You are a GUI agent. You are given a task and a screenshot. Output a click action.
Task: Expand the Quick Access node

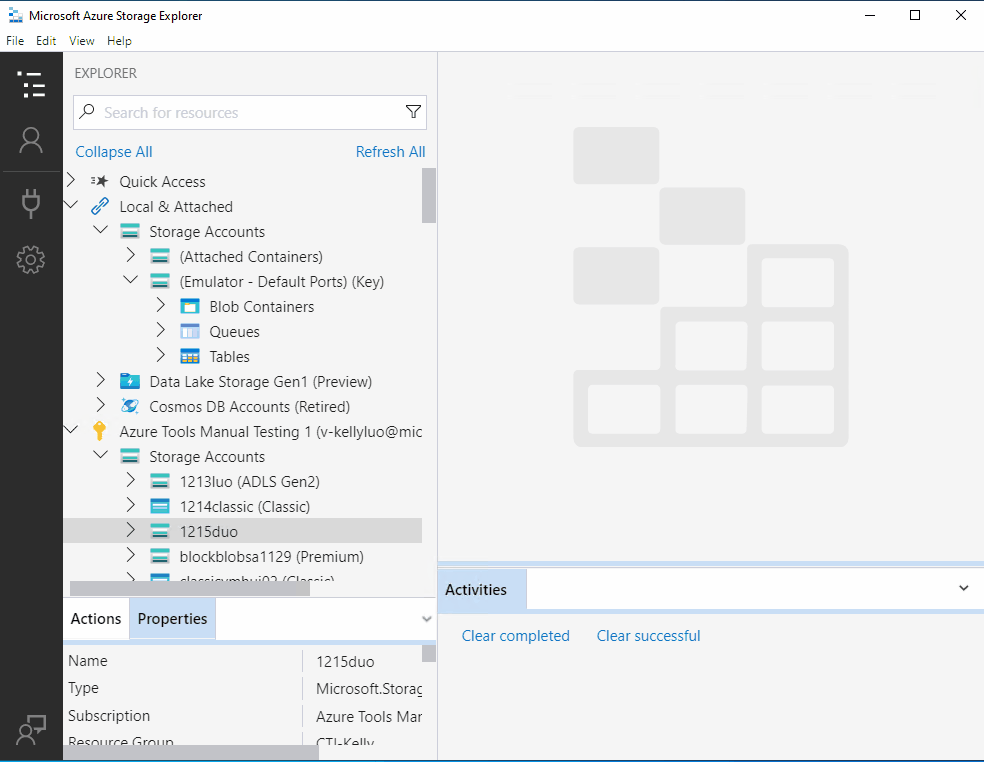[x=71, y=180]
